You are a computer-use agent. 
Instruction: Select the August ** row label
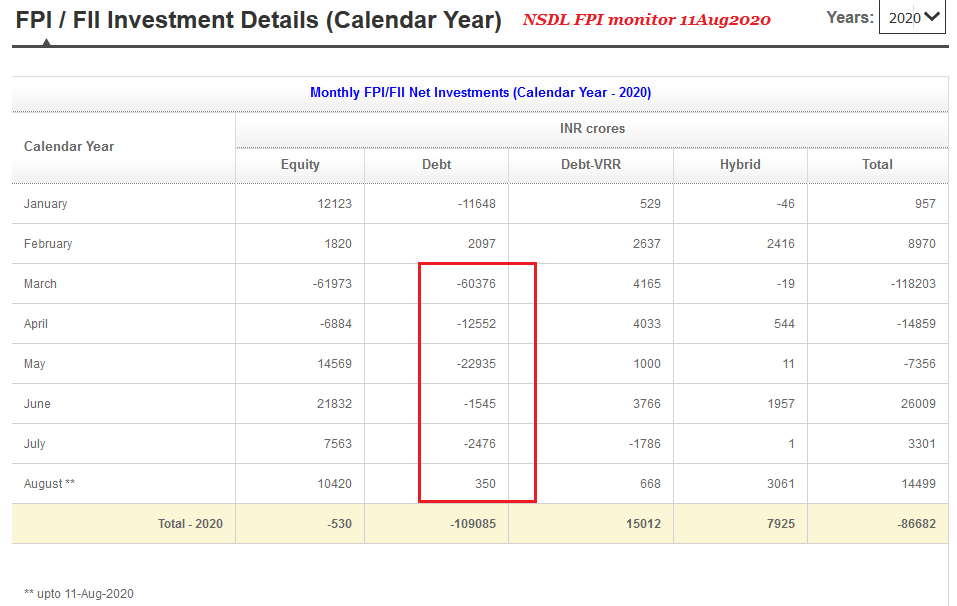tap(49, 484)
